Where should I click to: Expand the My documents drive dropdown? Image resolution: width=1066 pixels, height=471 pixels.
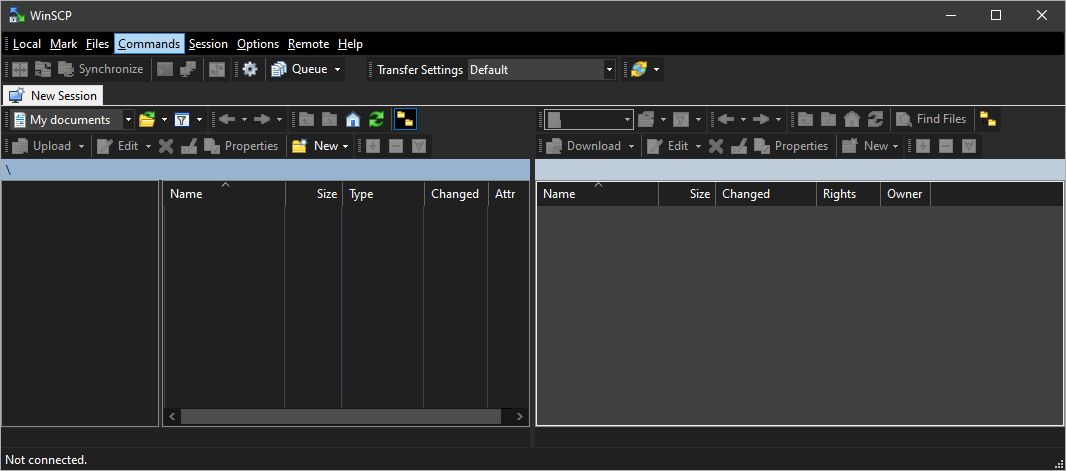click(128, 120)
